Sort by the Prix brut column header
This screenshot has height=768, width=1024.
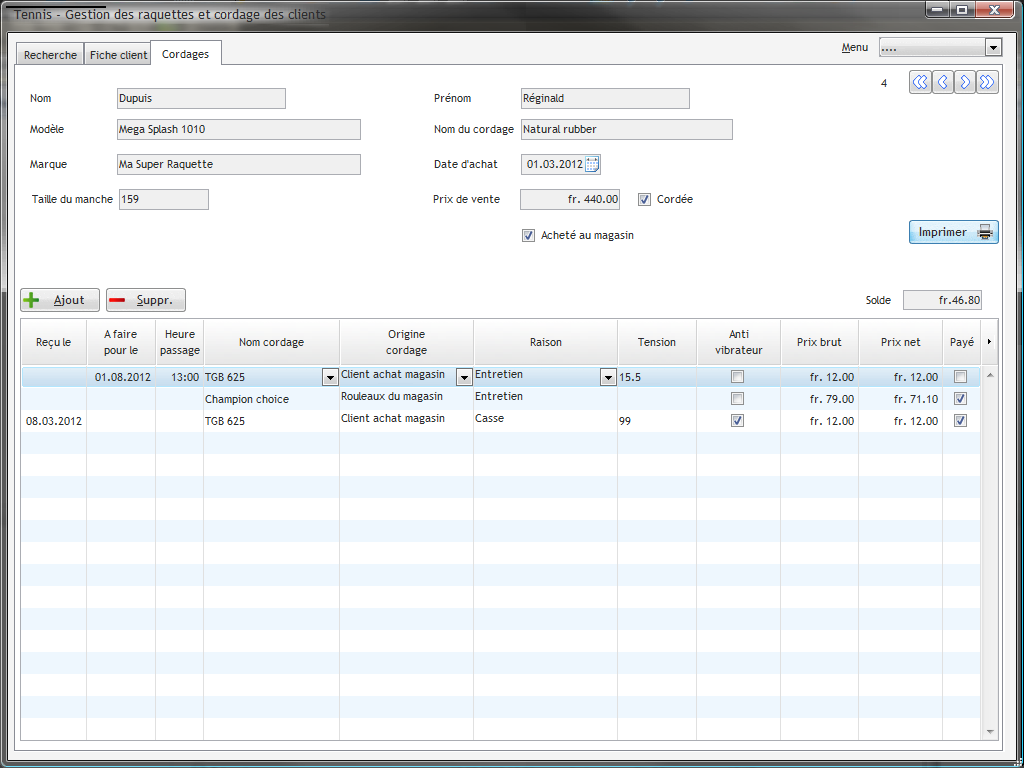820,342
